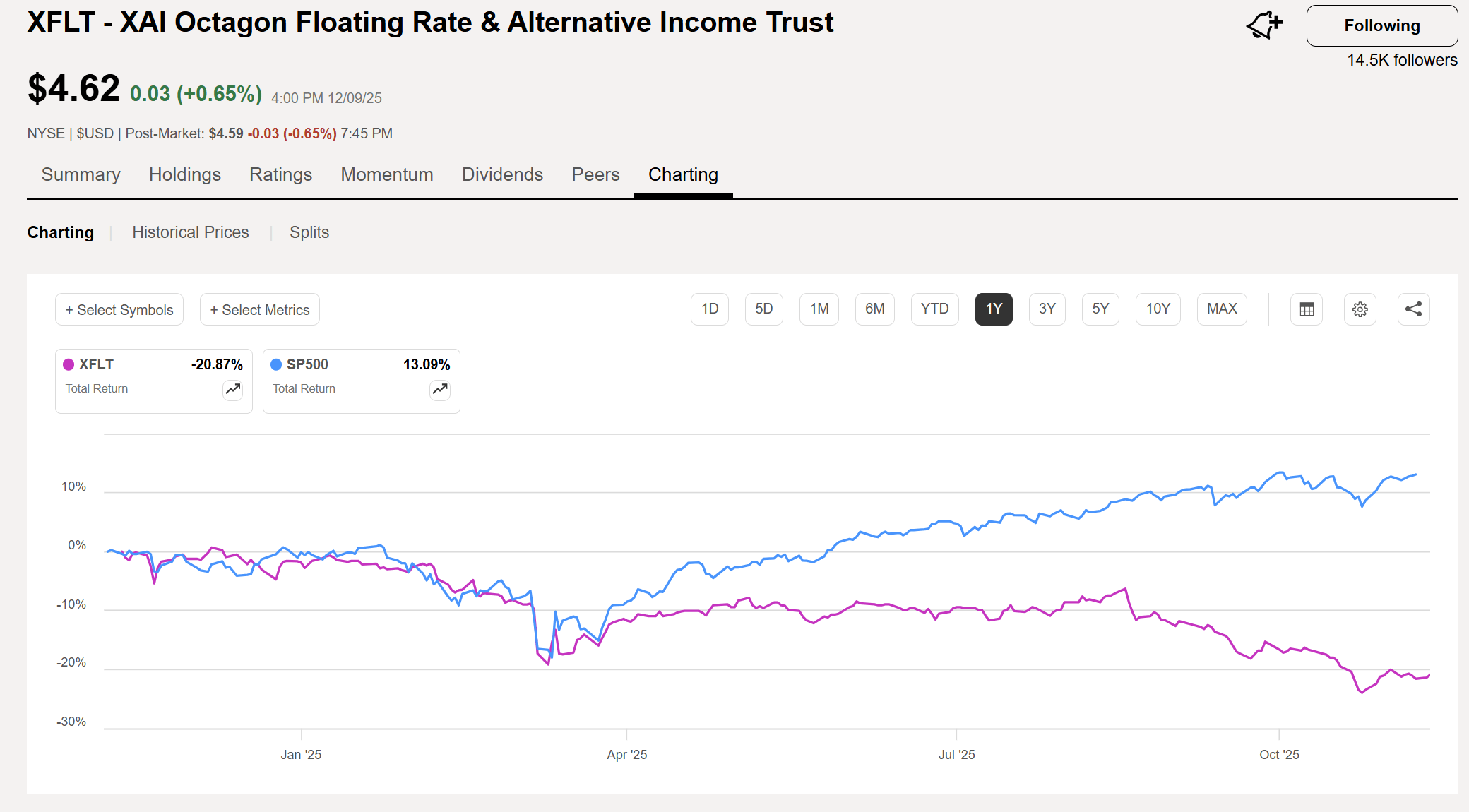1469x812 pixels.
Task: Click the Following button
Action: point(1381,25)
